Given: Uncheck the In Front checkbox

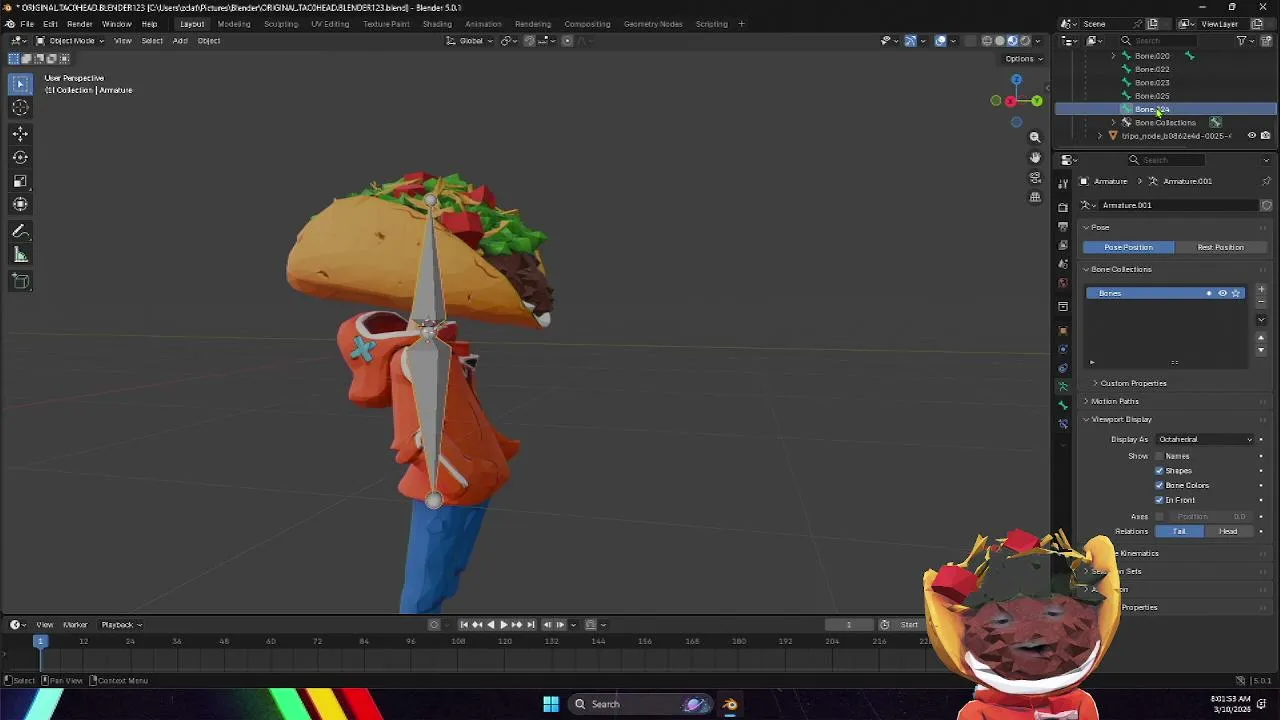Looking at the screenshot, I should click(1160, 500).
